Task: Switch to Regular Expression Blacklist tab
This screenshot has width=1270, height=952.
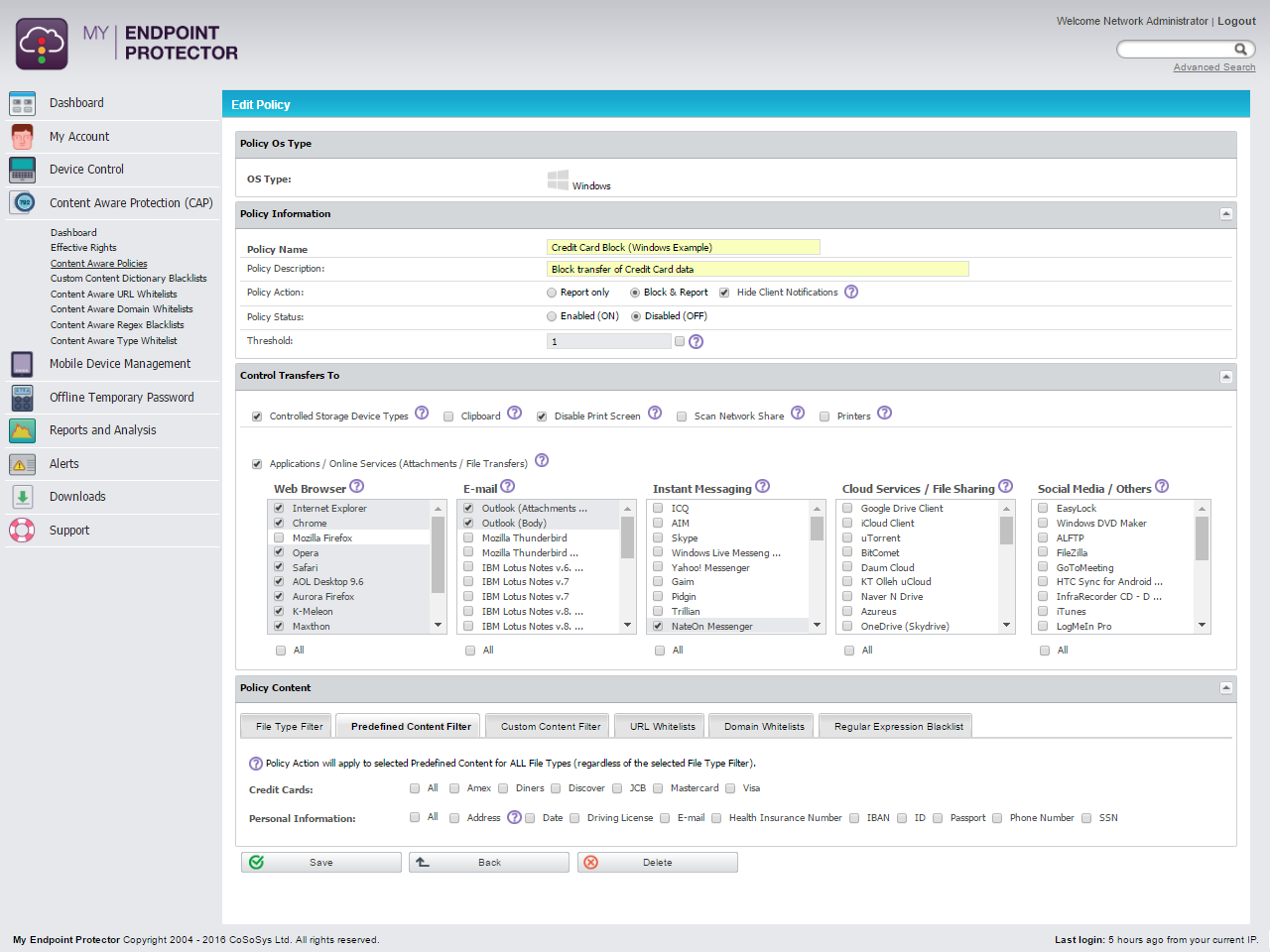Action: pyautogui.click(x=897, y=726)
